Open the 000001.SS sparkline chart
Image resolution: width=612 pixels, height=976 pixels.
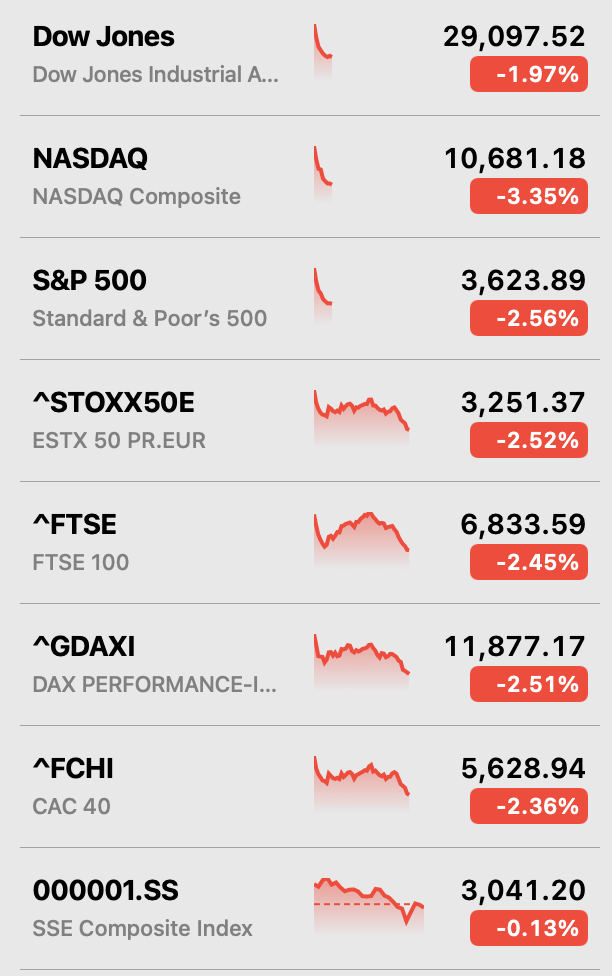coord(369,906)
